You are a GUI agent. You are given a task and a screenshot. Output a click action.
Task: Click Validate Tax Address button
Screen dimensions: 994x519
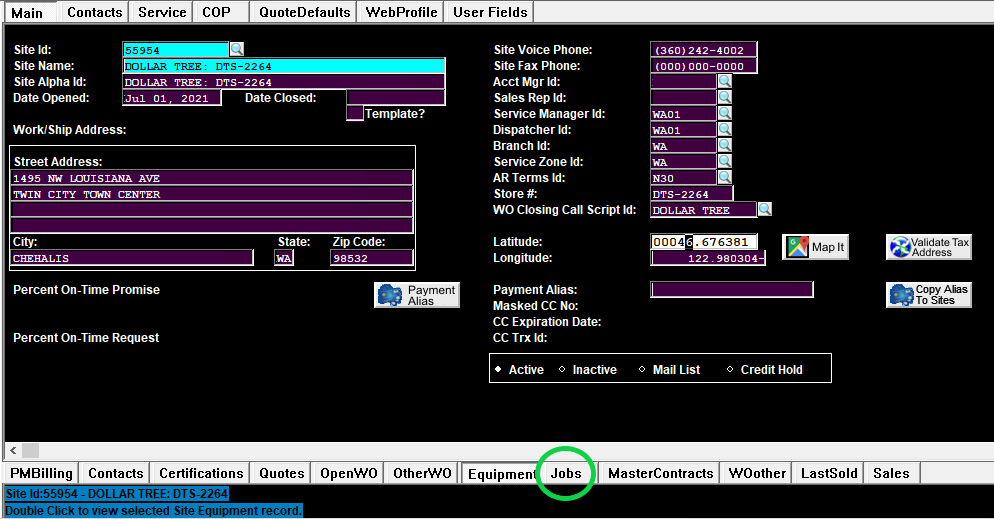pyautogui.click(x=929, y=247)
